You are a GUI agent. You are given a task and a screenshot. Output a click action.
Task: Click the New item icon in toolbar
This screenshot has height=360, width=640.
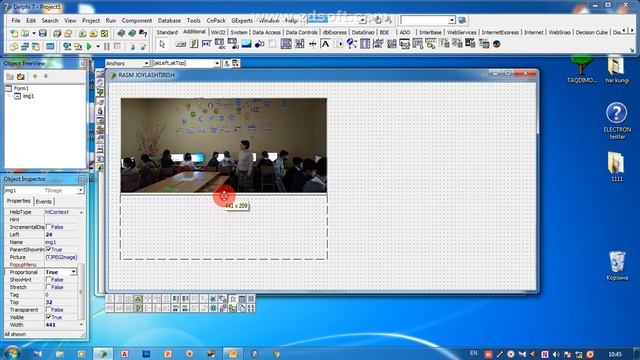pos(14,33)
